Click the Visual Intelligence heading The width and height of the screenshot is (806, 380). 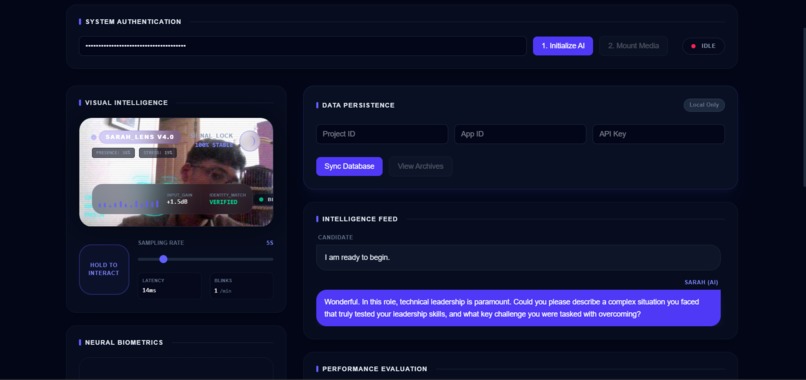[x=126, y=102]
